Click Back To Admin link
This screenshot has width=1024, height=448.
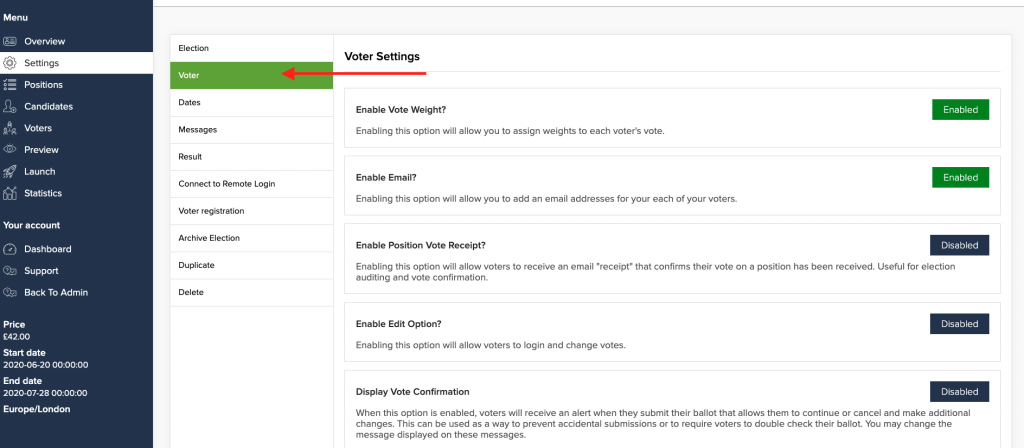pos(56,293)
